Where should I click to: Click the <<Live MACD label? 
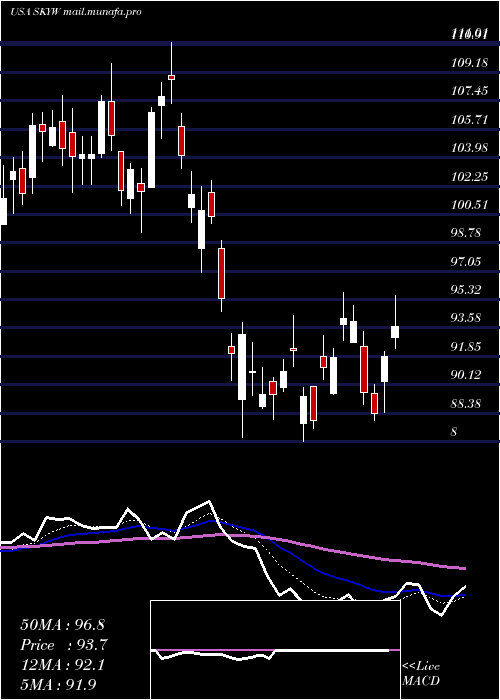[x=421, y=673]
